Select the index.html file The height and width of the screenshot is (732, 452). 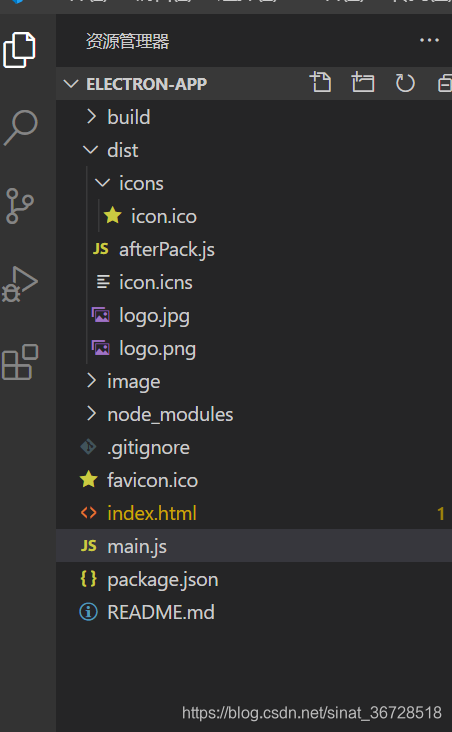coord(254,514)
